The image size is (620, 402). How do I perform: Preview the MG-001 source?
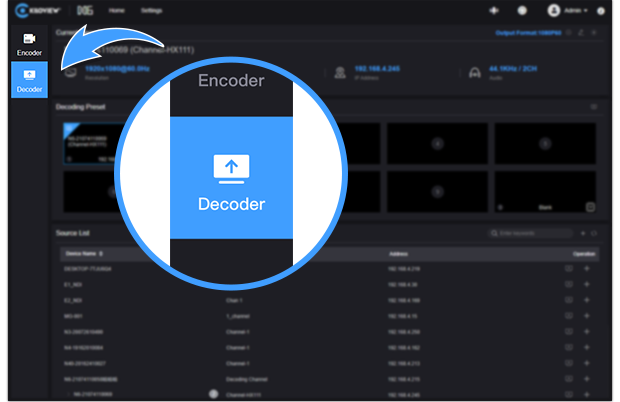[569, 316]
